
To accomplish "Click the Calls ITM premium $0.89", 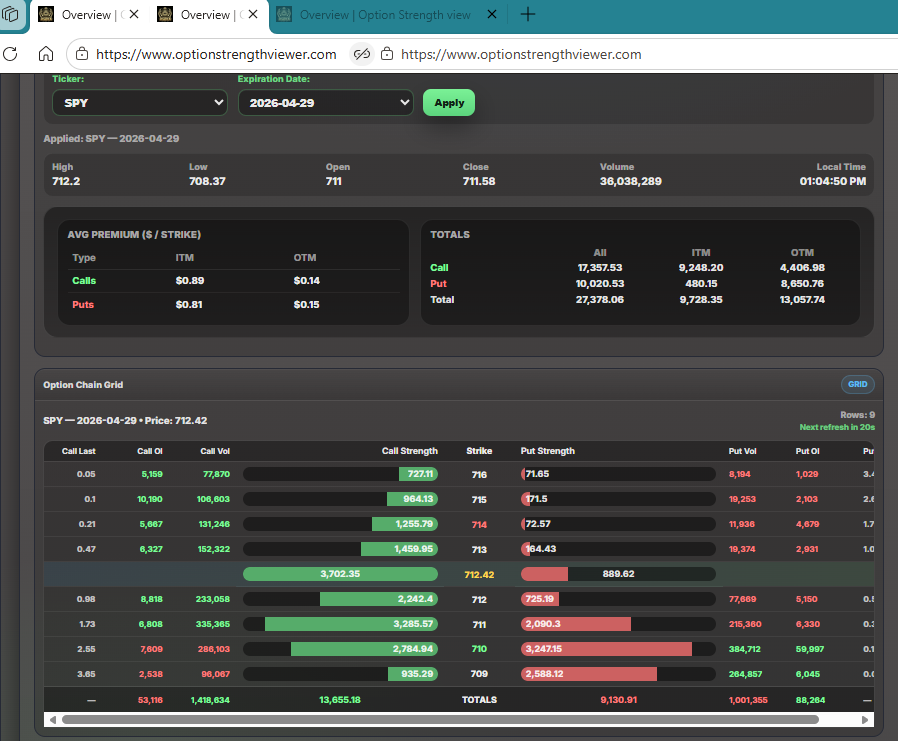I will [x=190, y=281].
